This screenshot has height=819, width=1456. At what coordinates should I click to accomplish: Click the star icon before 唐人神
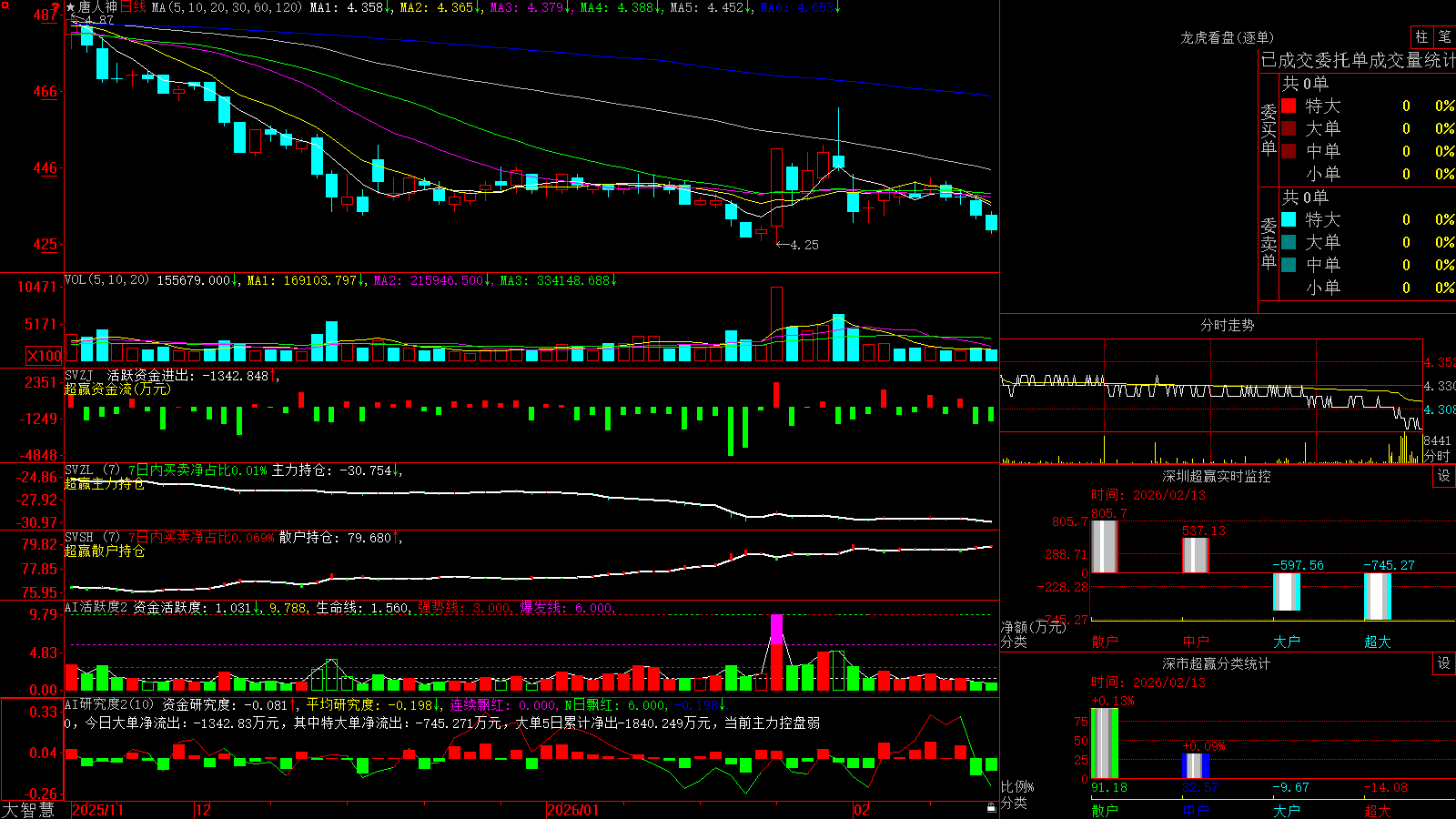70,7
